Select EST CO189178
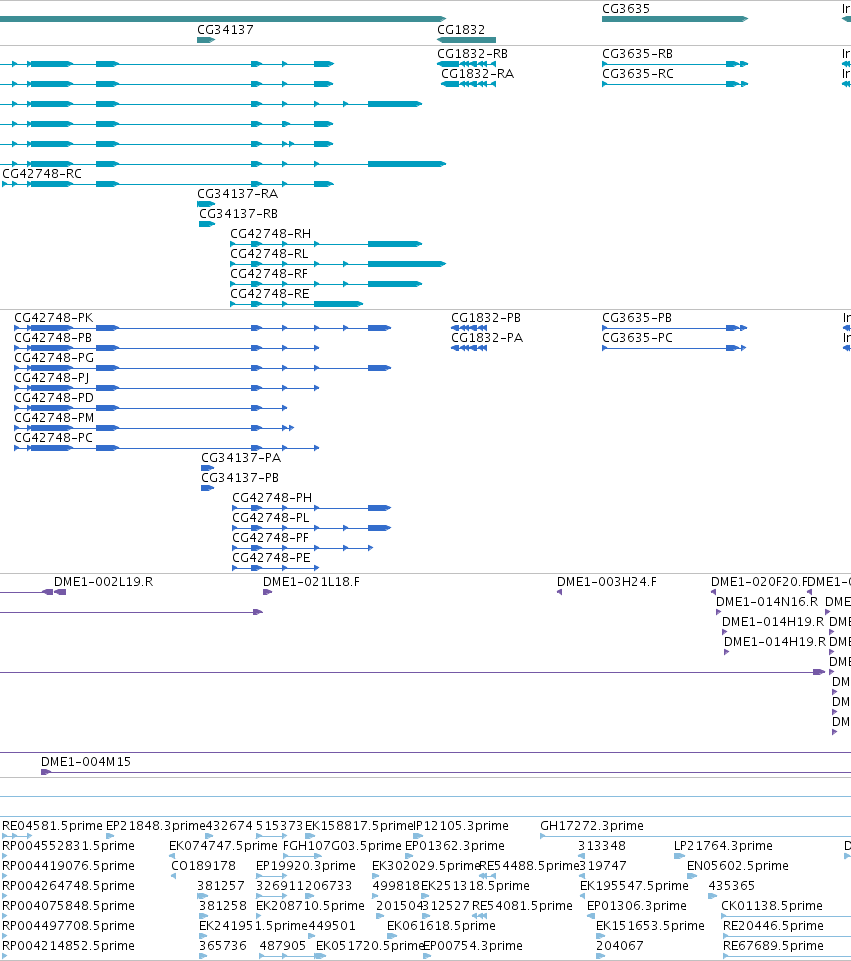The height and width of the screenshot is (961, 851). (x=203, y=866)
